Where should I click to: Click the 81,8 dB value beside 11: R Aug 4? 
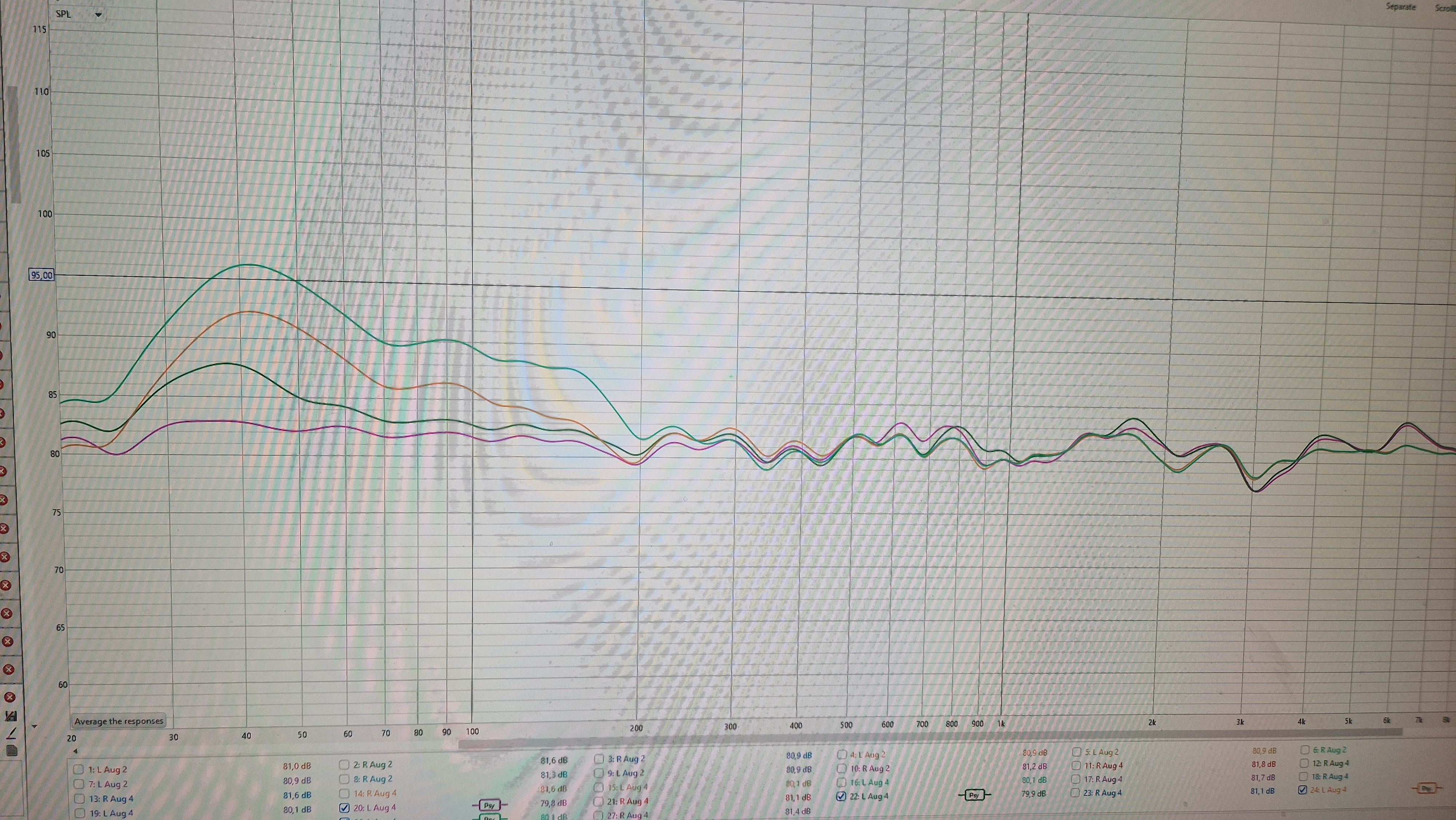1263,764
